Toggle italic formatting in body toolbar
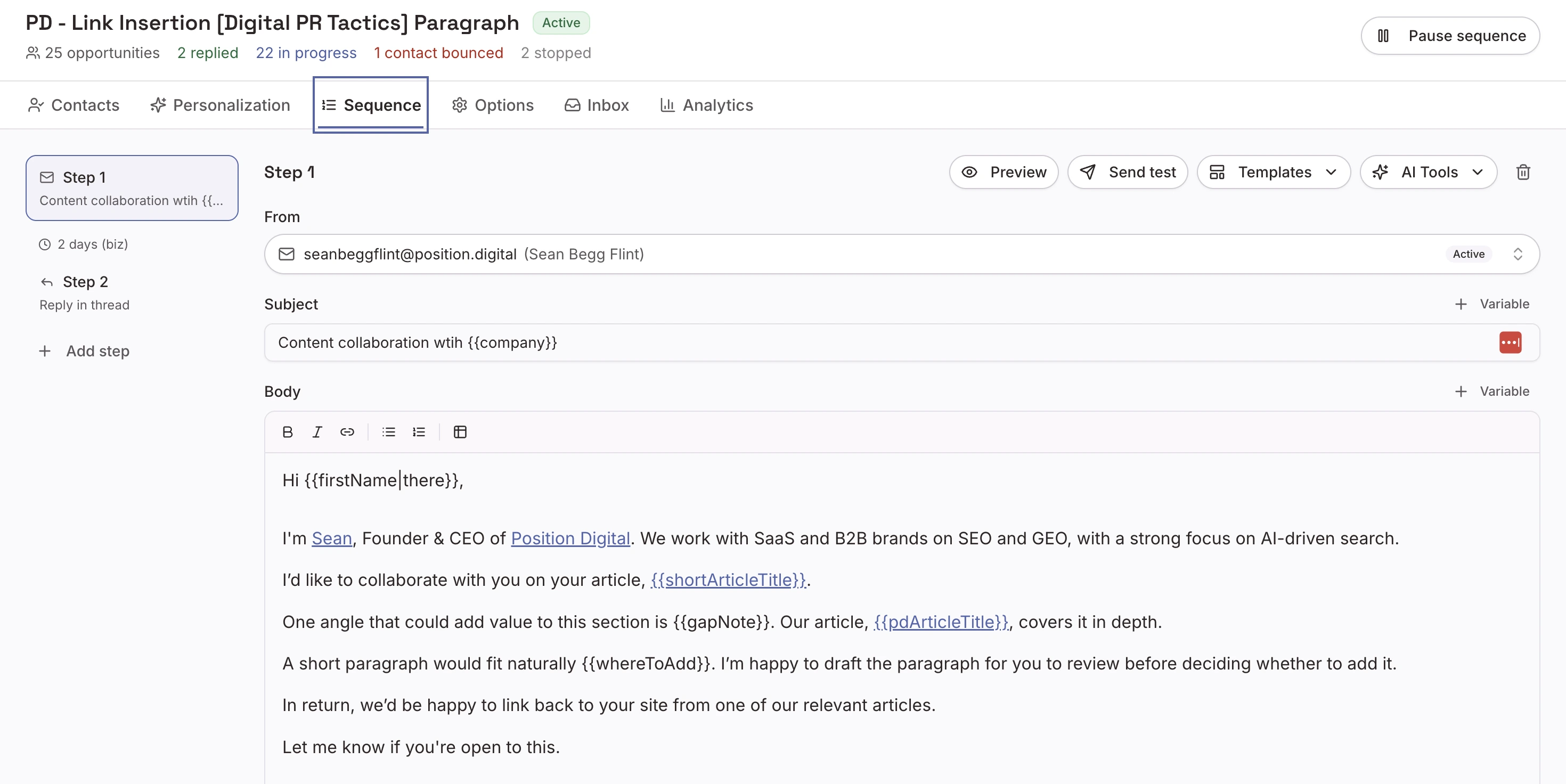1566x784 pixels. (317, 432)
